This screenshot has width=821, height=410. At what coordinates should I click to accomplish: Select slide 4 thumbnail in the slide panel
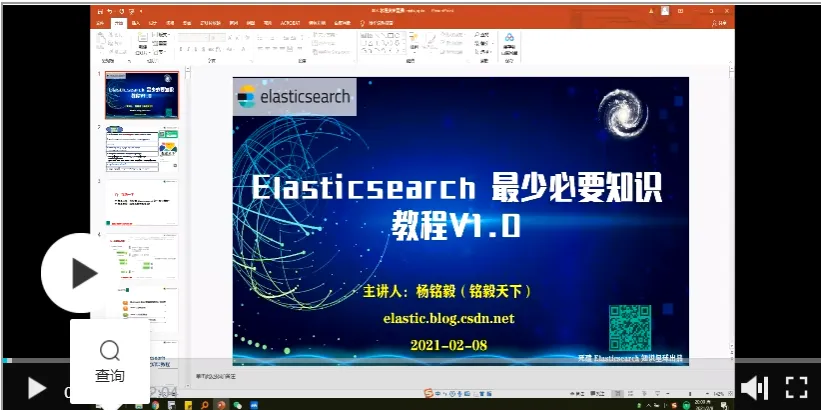pos(142,257)
